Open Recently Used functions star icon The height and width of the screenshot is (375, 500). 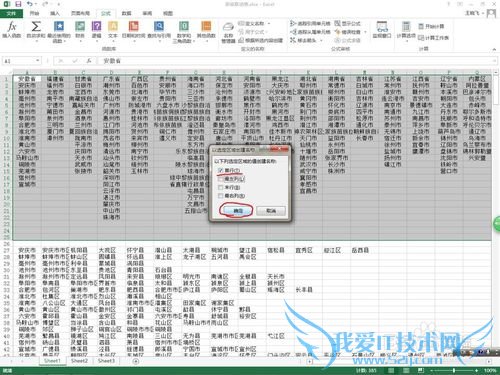click(59, 27)
